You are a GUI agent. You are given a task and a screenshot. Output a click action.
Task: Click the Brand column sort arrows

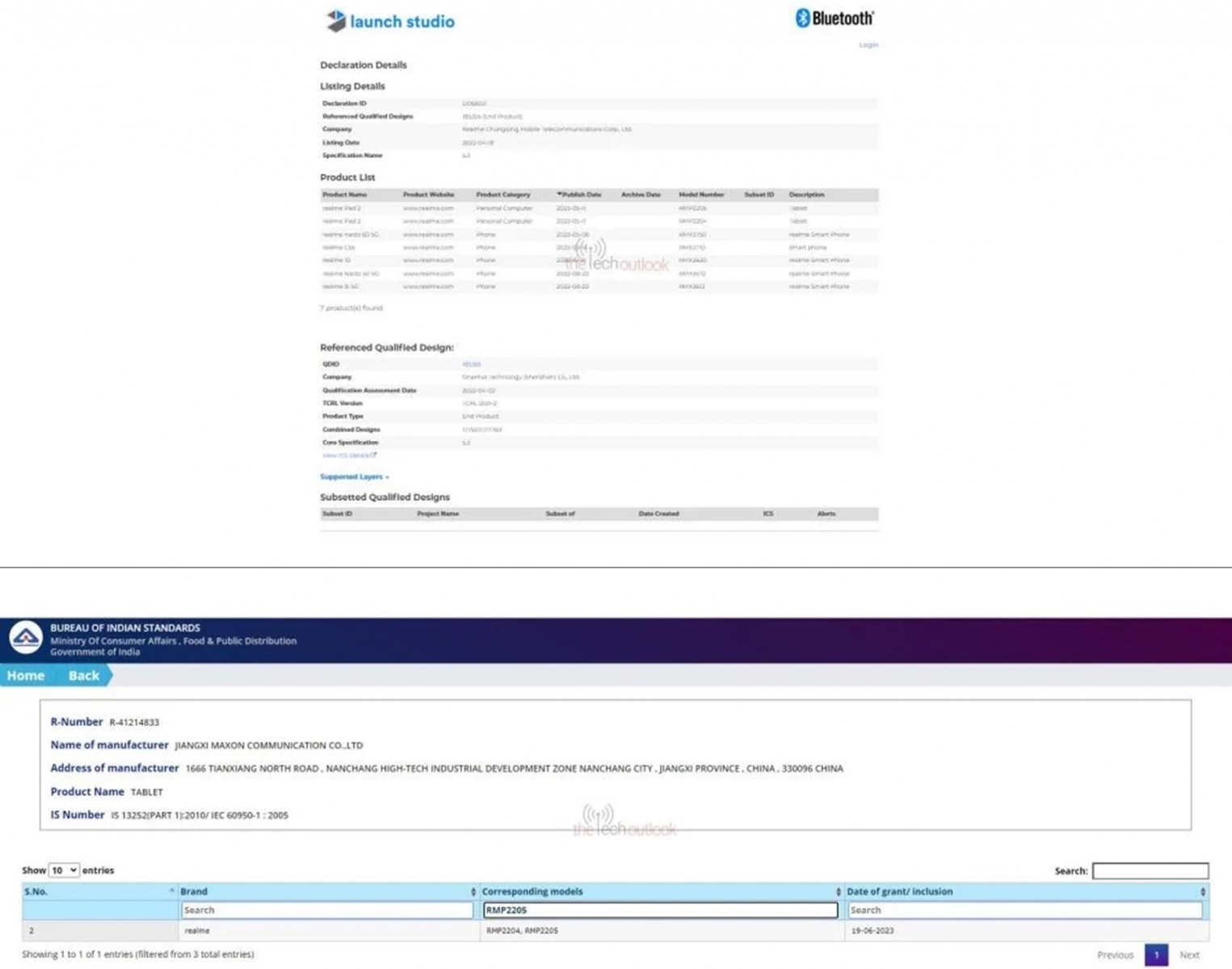473,891
